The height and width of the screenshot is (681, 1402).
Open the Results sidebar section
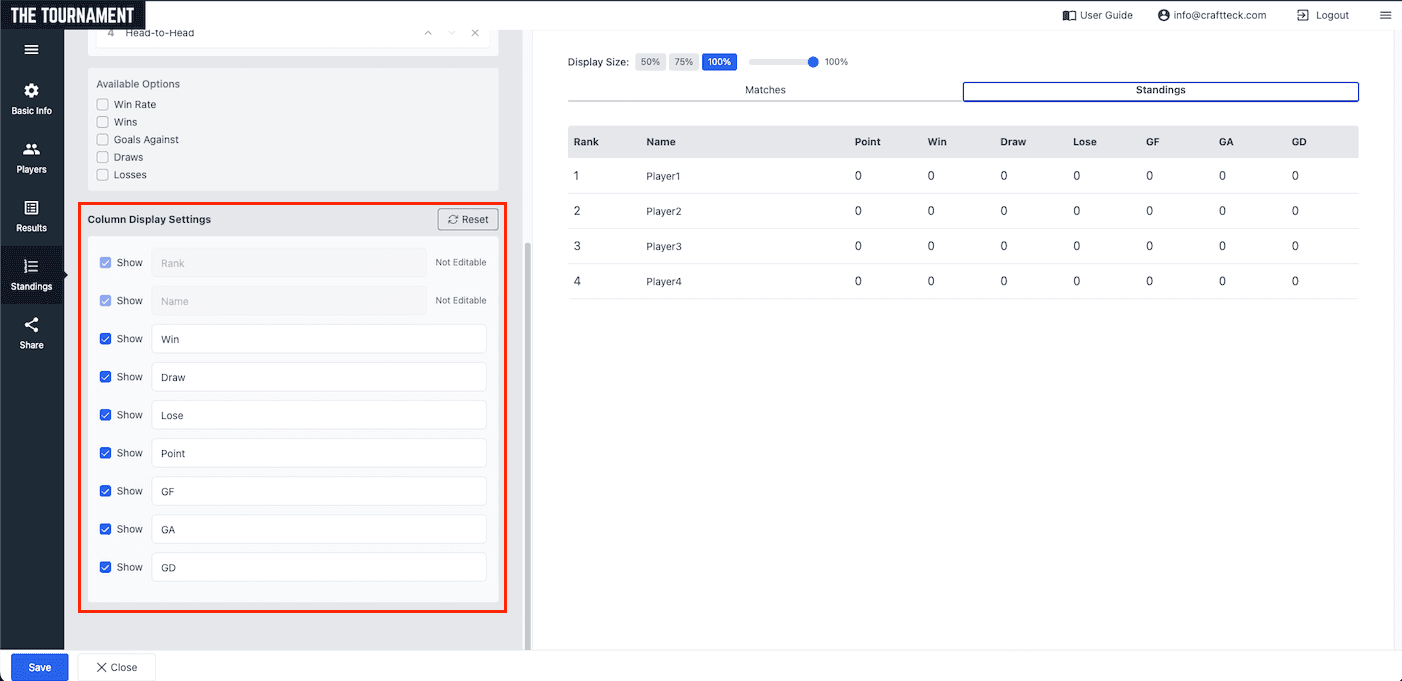31,216
